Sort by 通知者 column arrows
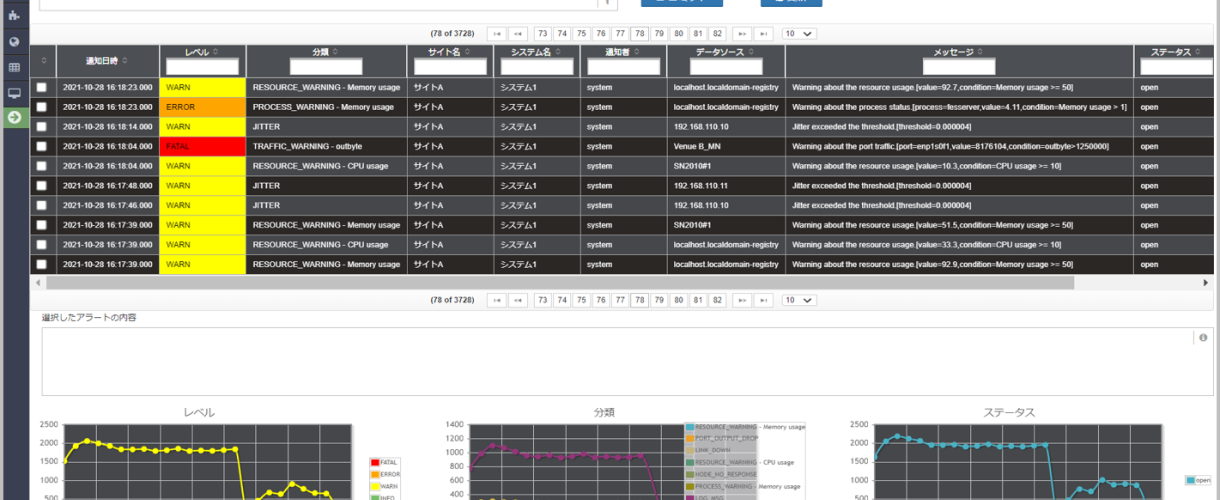Viewport: 1220px width, 500px height. (x=635, y=51)
